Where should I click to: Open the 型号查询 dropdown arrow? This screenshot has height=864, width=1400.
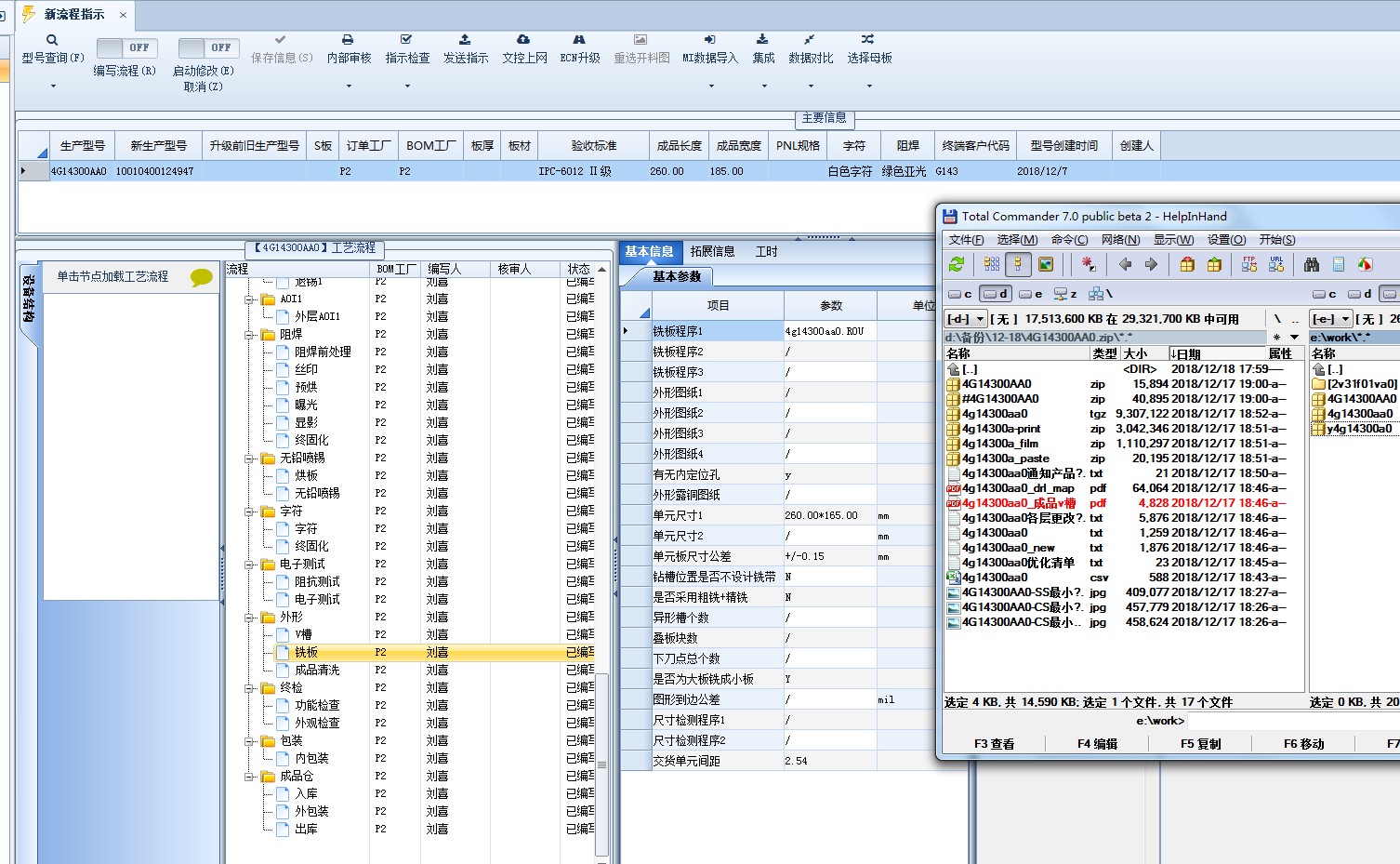[53, 86]
